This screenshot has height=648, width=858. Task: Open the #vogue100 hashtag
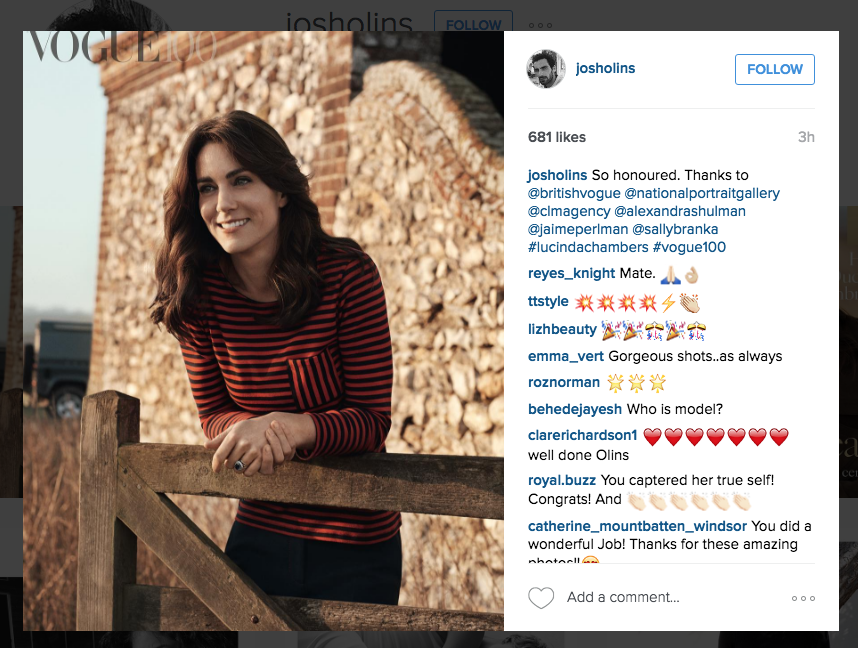pos(689,247)
